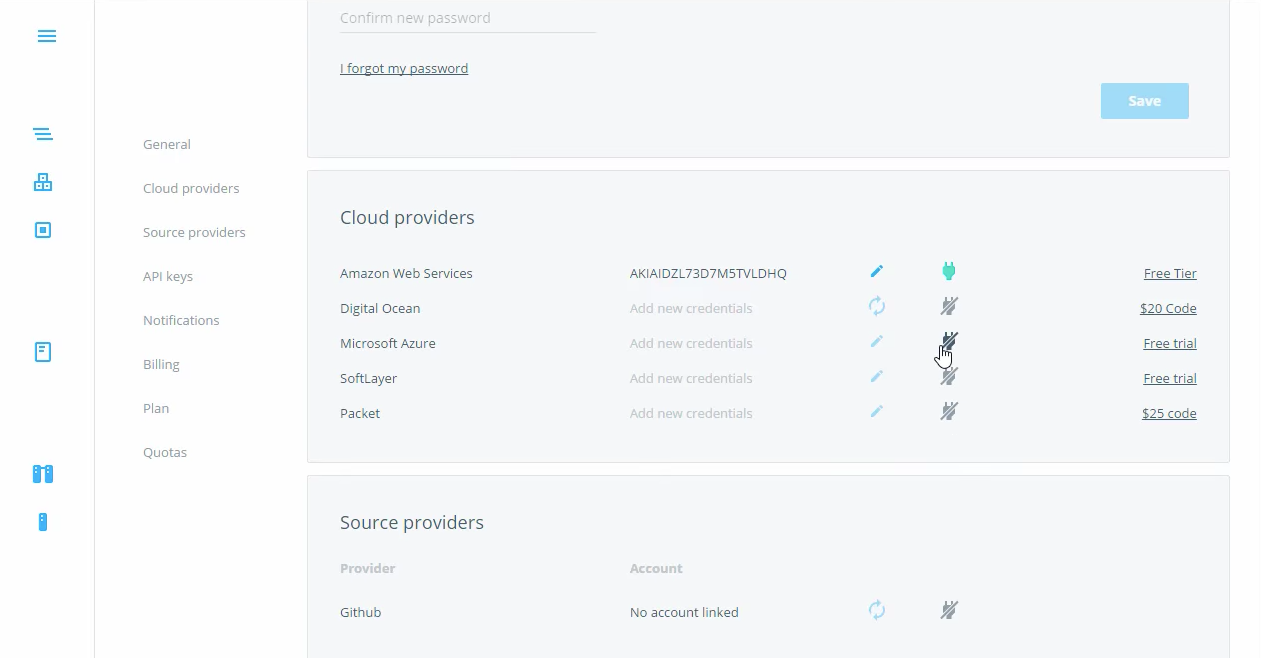Click the Packet edit pencil icon
Viewport: 1261px width, 658px height.
click(x=877, y=412)
